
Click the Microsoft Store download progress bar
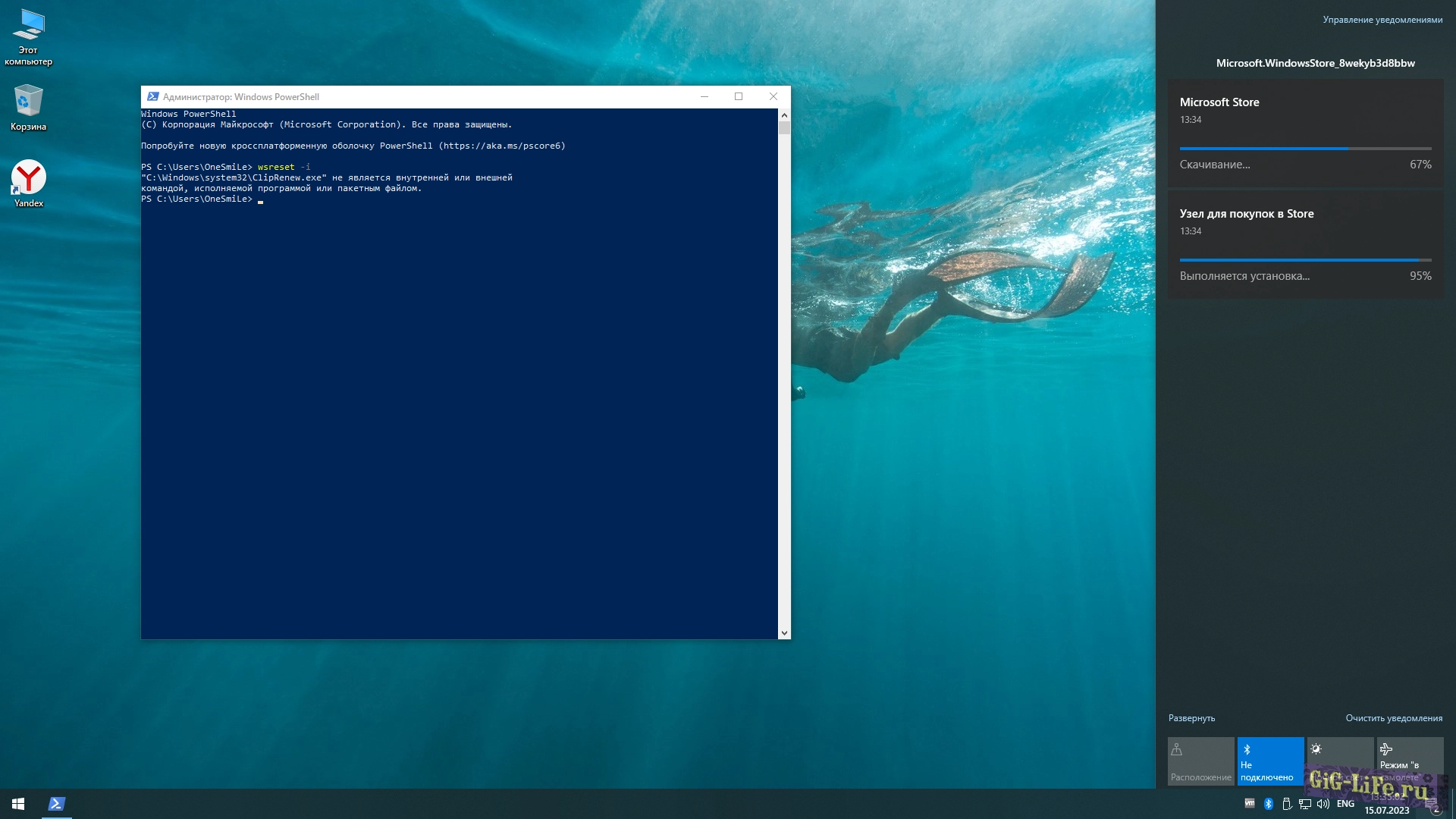click(x=1305, y=149)
